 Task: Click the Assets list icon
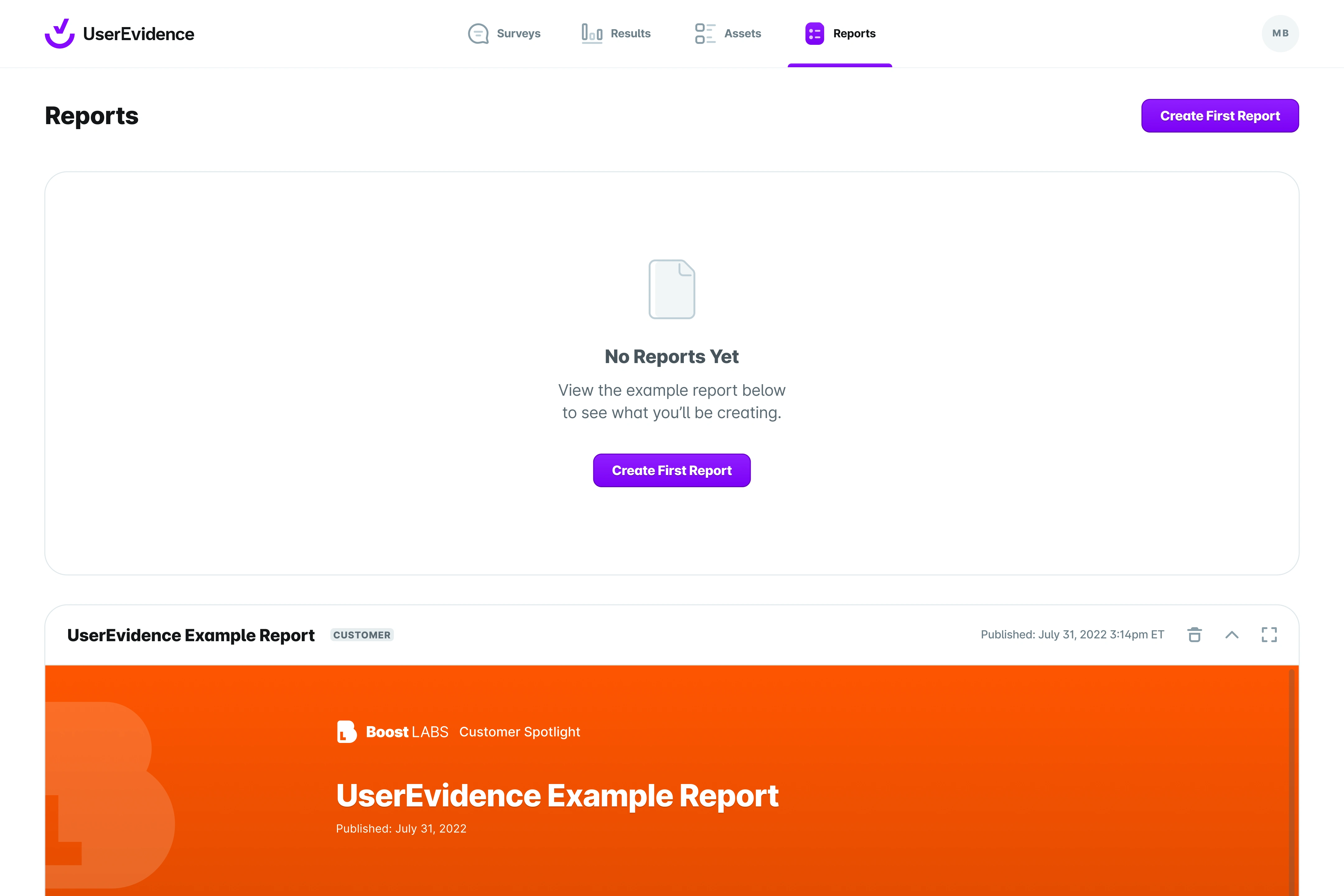click(705, 33)
